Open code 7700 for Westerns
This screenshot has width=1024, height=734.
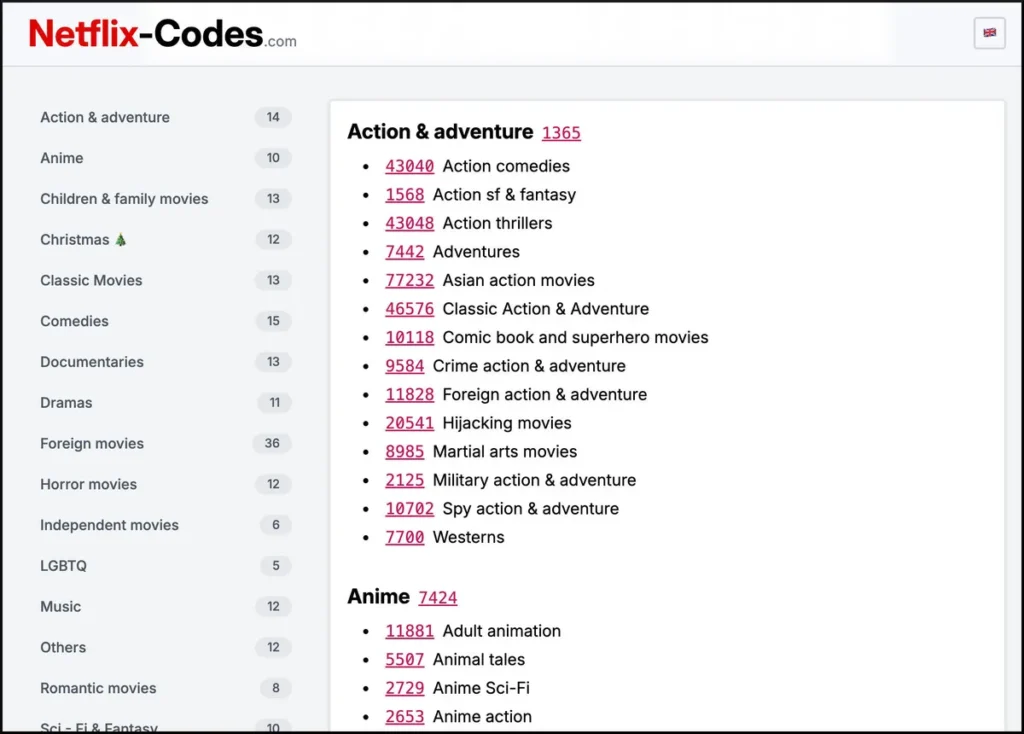pos(404,537)
